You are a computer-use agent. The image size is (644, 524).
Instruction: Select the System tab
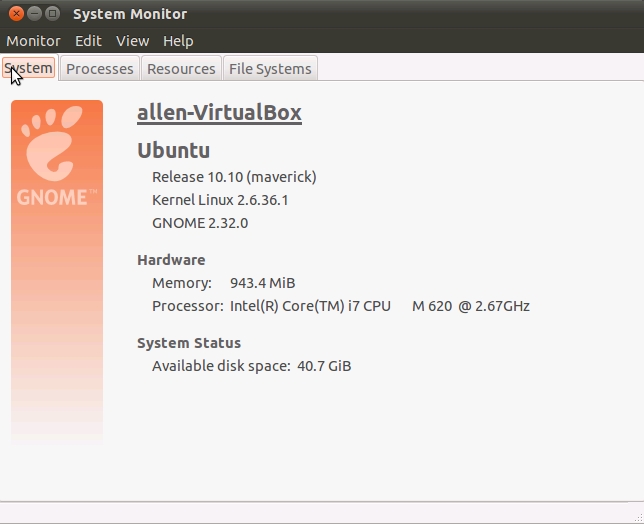[29, 68]
